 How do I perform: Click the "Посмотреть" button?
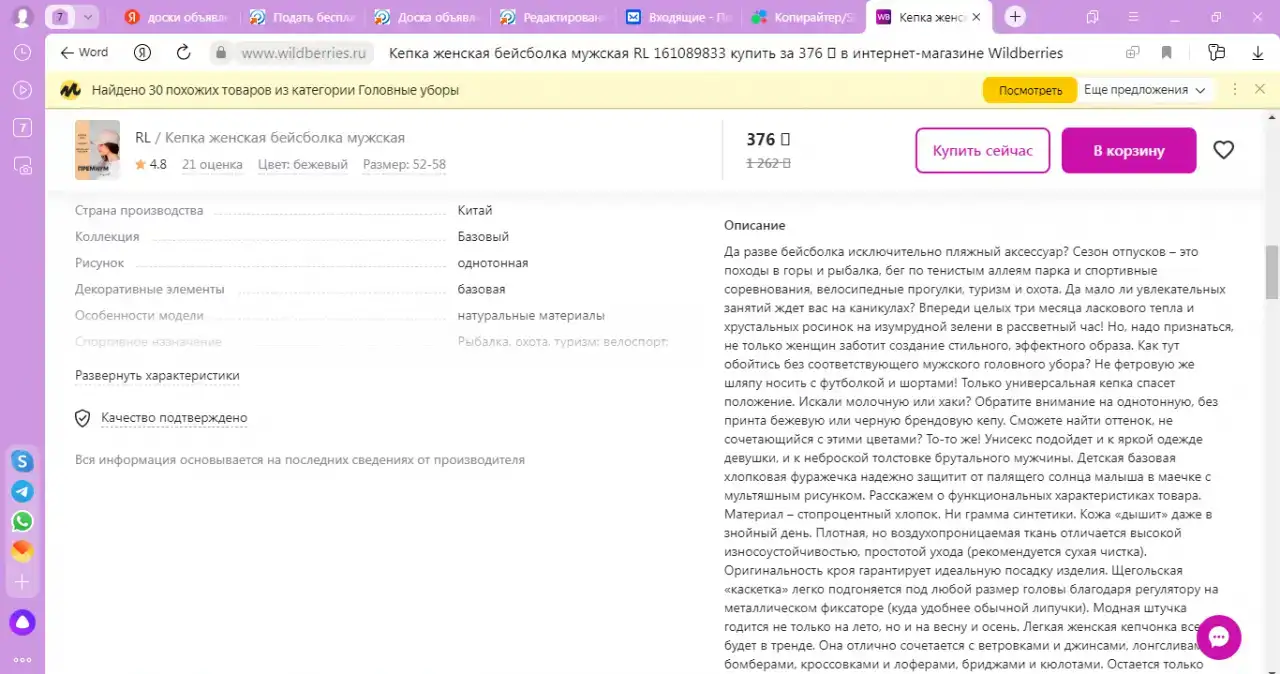pyautogui.click(x=1030, y=90)
